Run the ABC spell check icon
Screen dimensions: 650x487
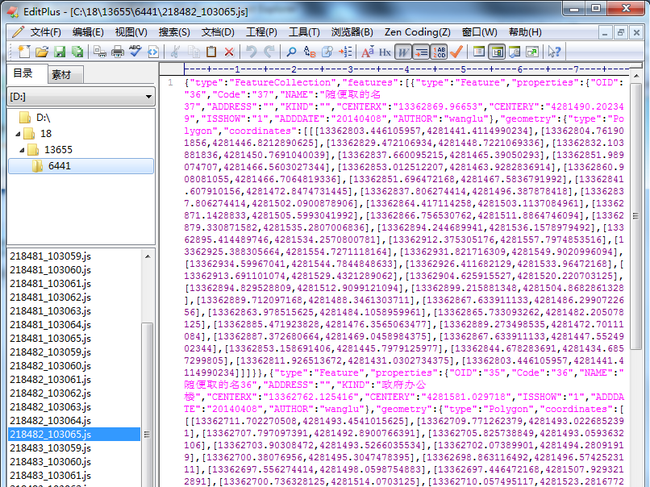click(136, 52)
